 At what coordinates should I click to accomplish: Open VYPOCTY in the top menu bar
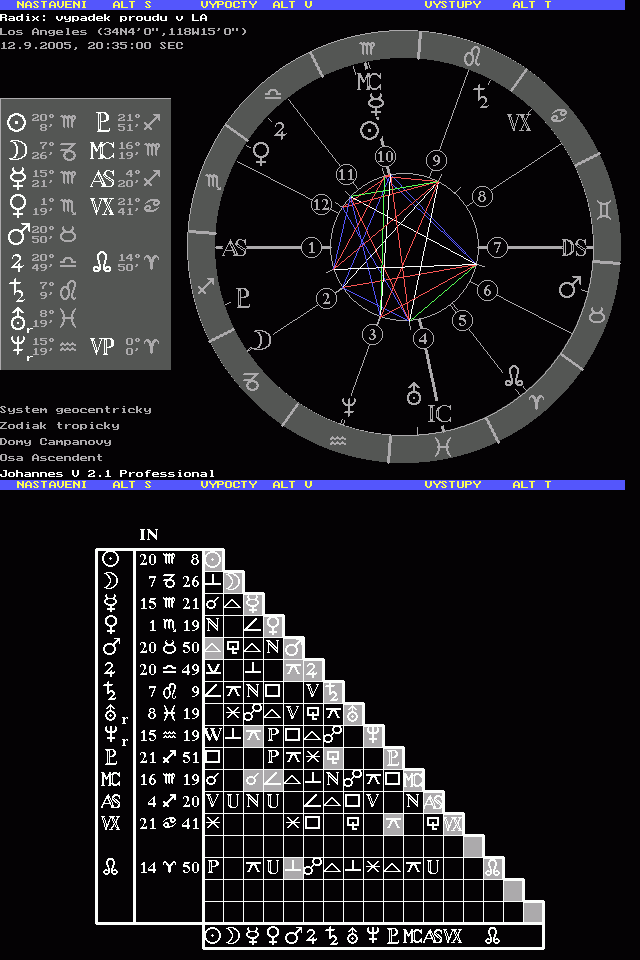pyautogui.click(x=229, y=5)
